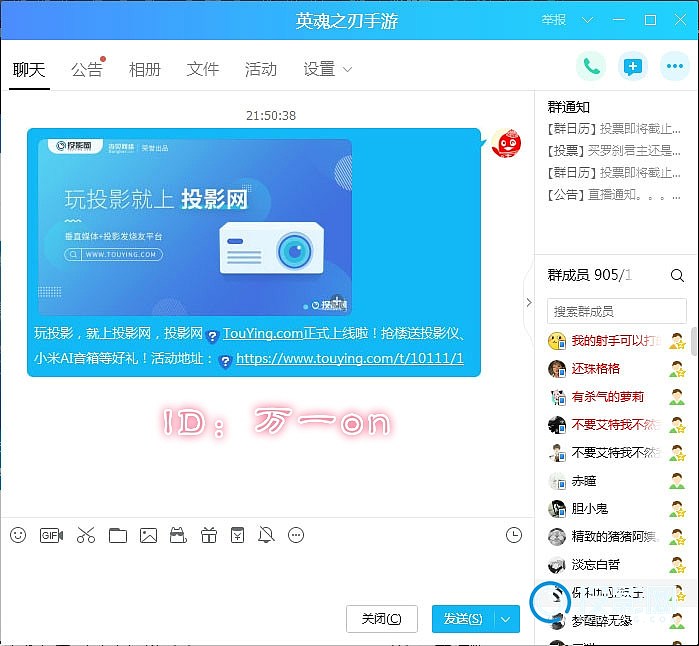Switch to the 聊天 tab
The height and width of the screenshot is (646, 699).
(29, 70)
